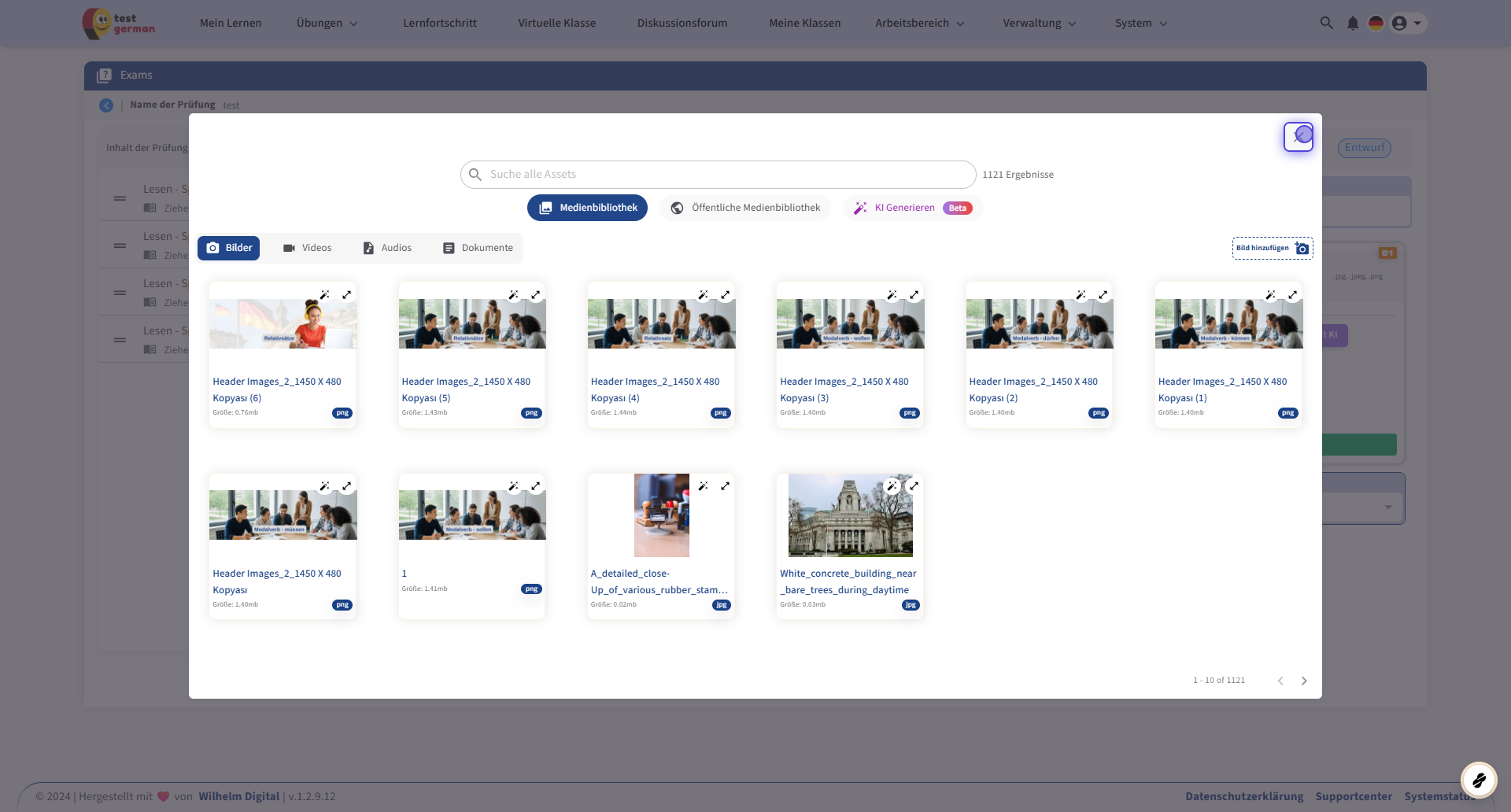
Task: Expand the Übungen menu
Action: 327,23
